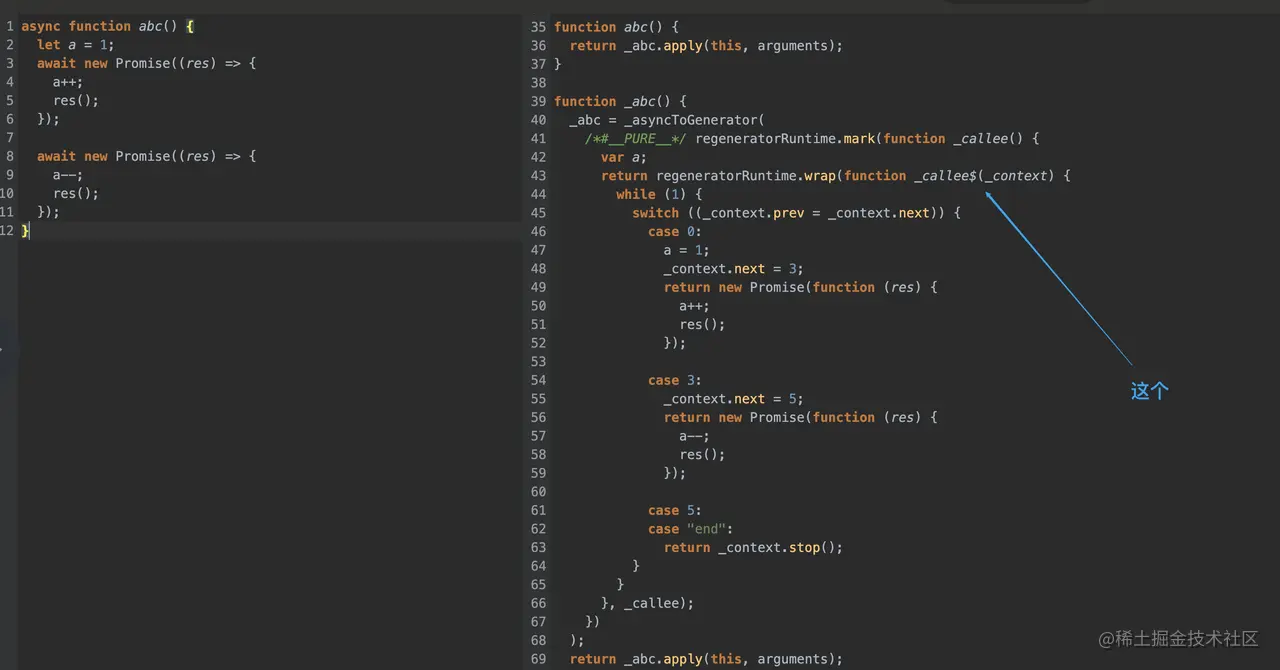
Task: Click "a = 1;" on line 47
Action: tap(686, 250)
